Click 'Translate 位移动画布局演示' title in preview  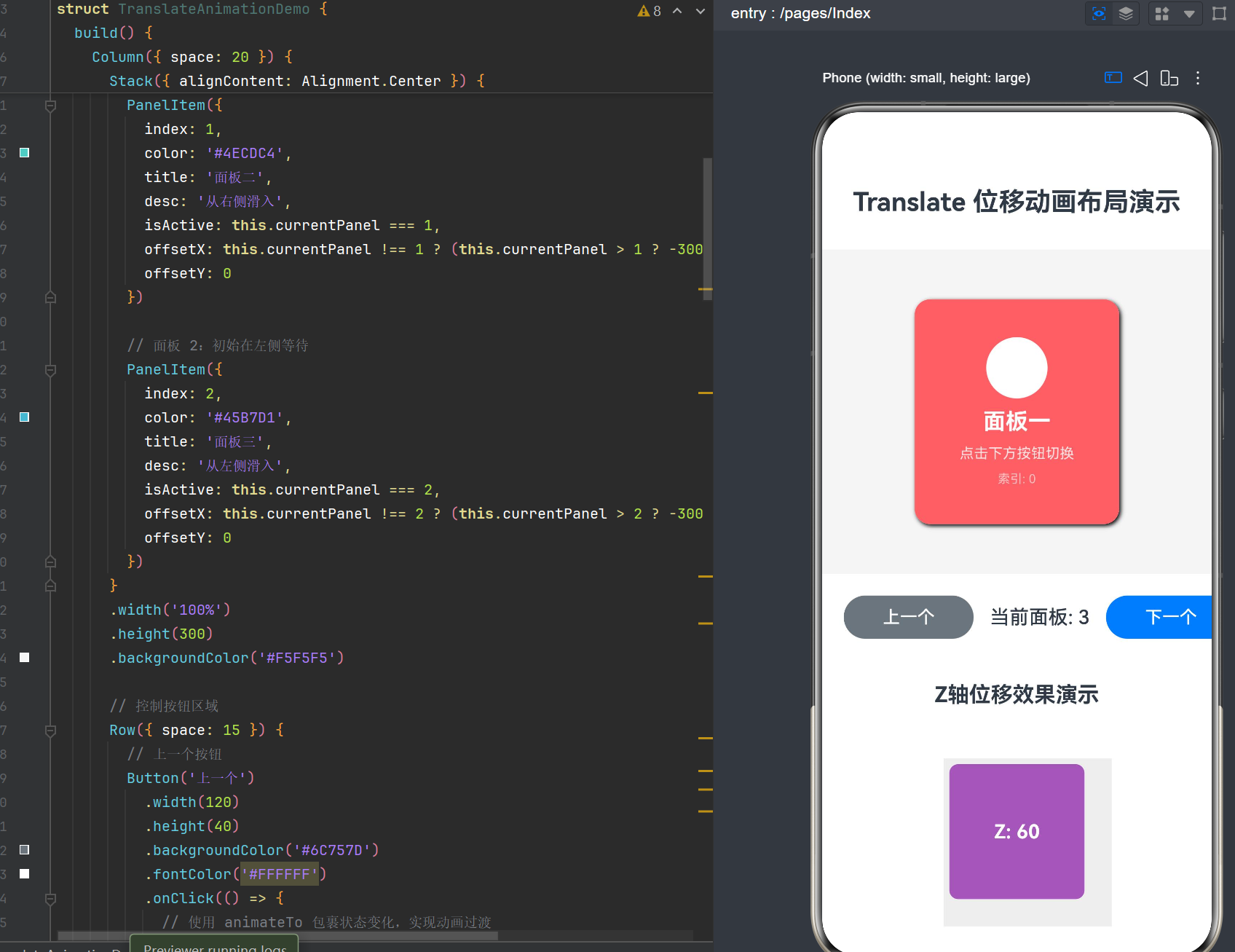(1017, 202)
